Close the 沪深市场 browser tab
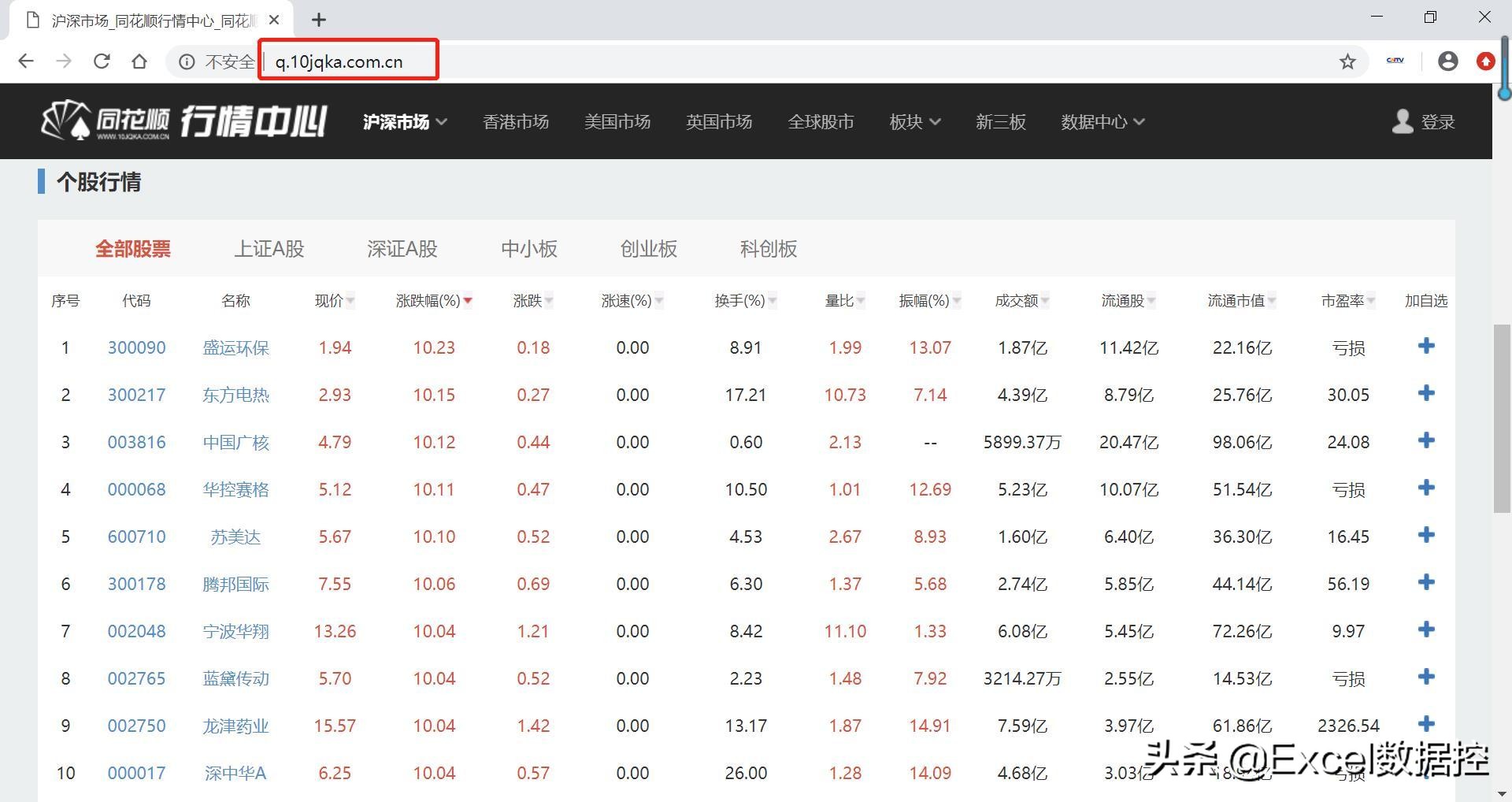Screen dimensions: 1512x802 tap(273, 20)
